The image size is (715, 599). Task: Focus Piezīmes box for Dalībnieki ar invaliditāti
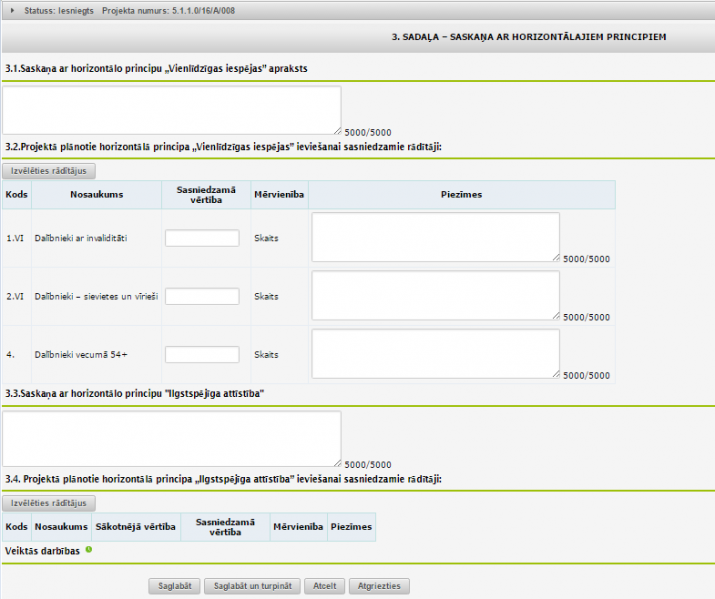[x=435, y=237]
